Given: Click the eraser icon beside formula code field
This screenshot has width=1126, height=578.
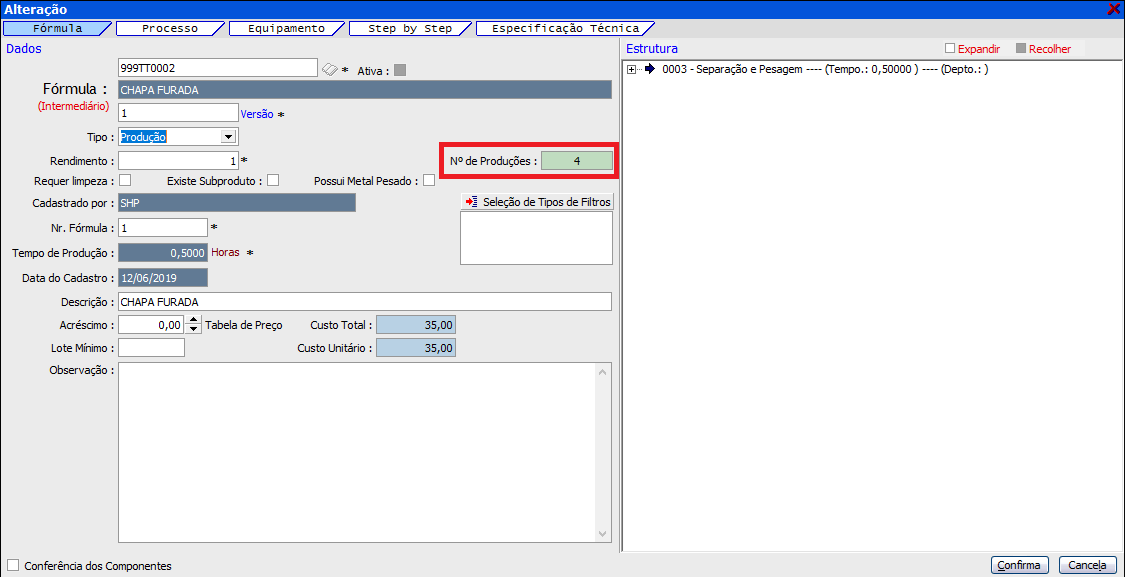Looking at the screenshot, I should pos(330,69).
